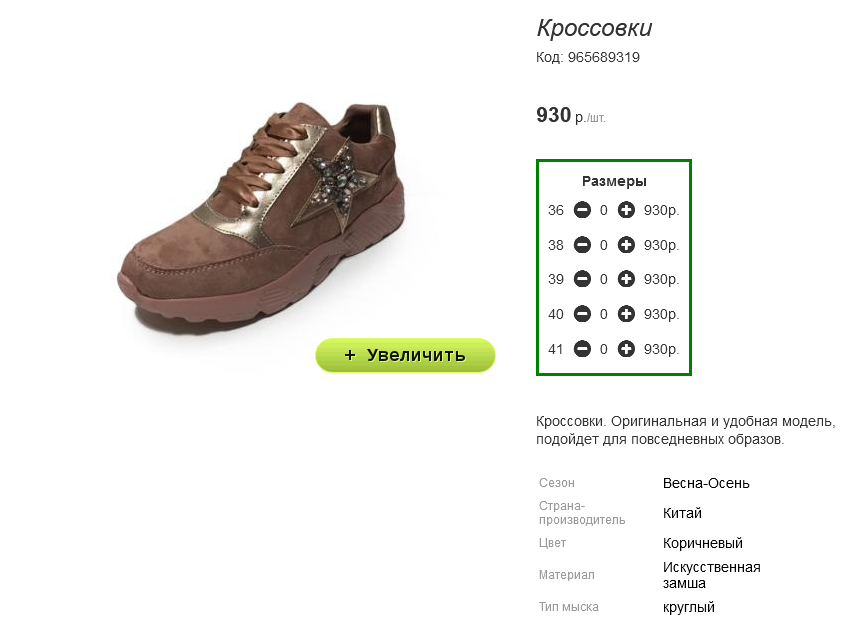854x630 pixels.
Task: Add one pair of size 38
Action: 626,245
